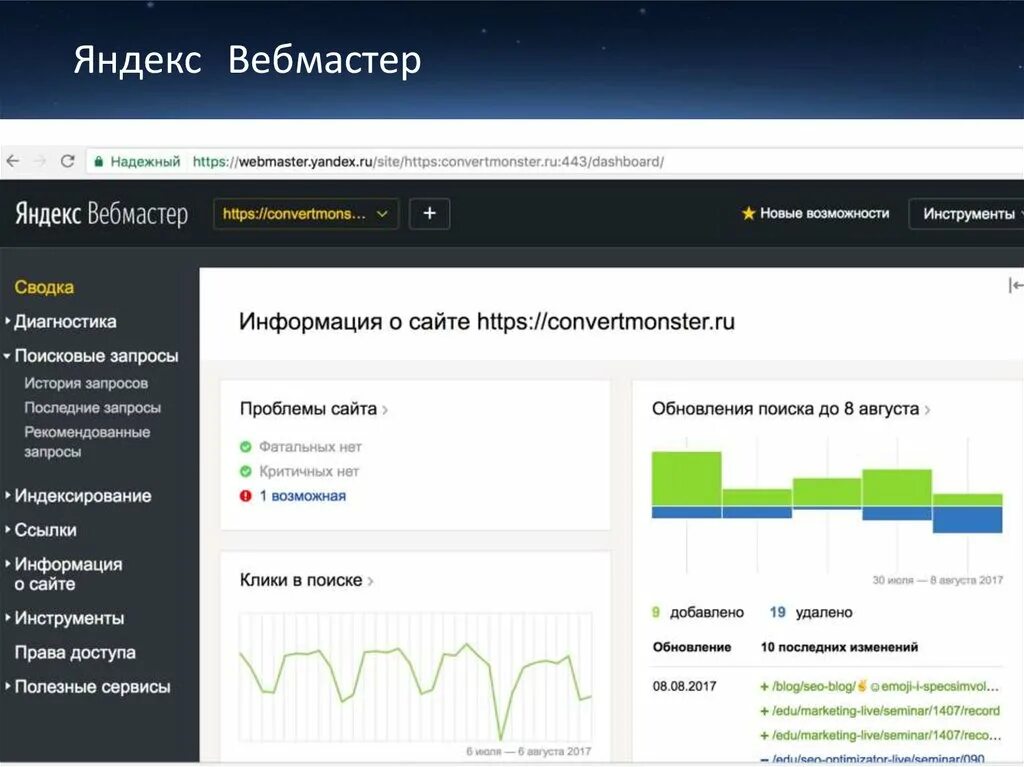Click the 9 добавлено counter
The width and height of the screenshot is (1024, 767).
[x=697, y=612]
